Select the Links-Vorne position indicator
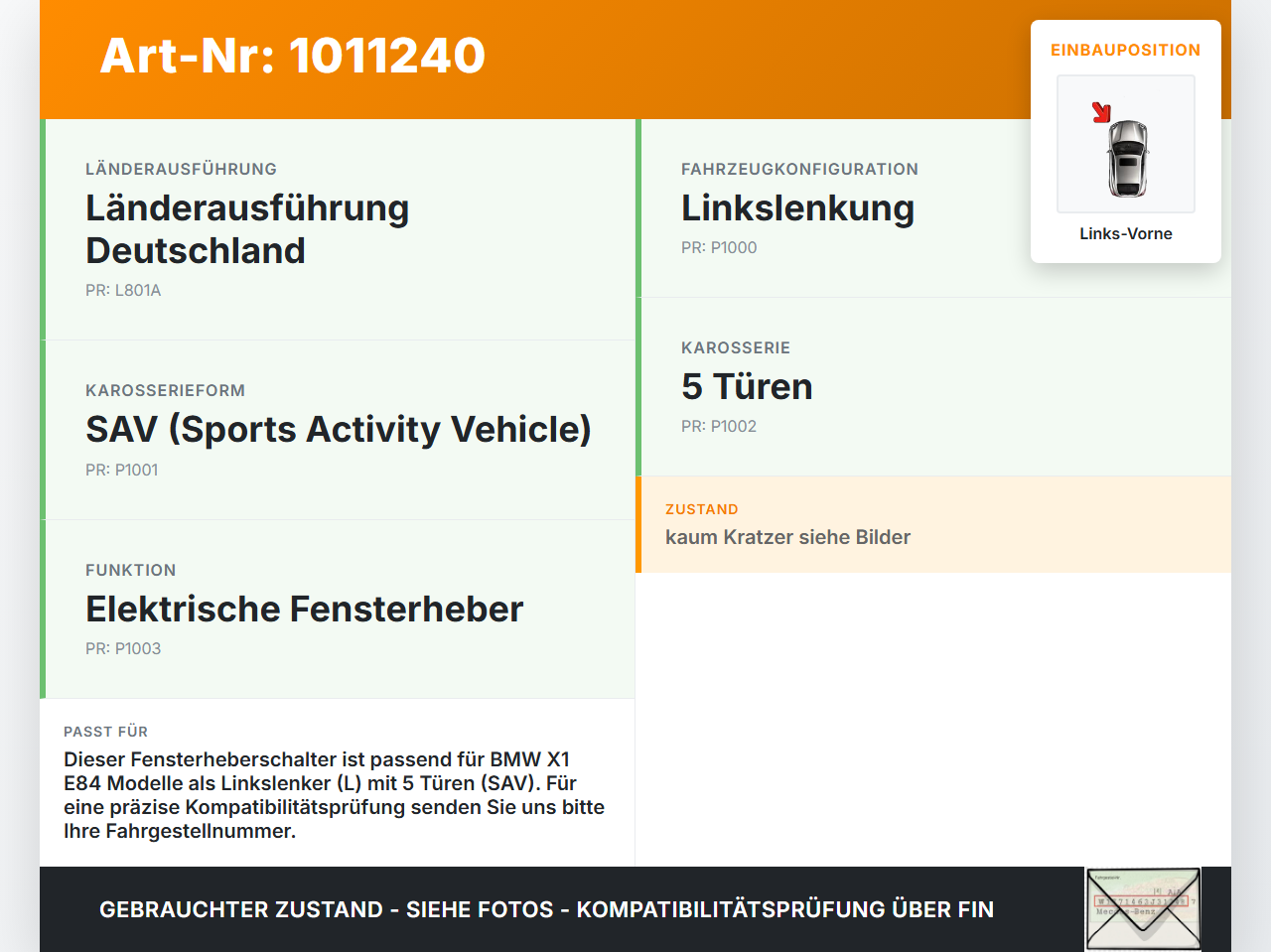Image resolution: width=1271 pixels, height=952 pixels. [x=1125, y=233]
